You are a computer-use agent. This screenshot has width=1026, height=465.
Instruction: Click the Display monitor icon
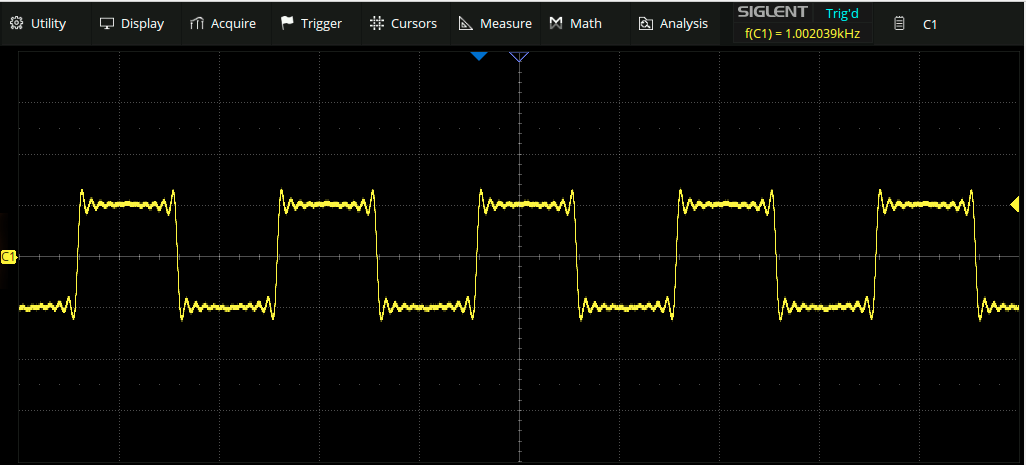tap(107, 23)
